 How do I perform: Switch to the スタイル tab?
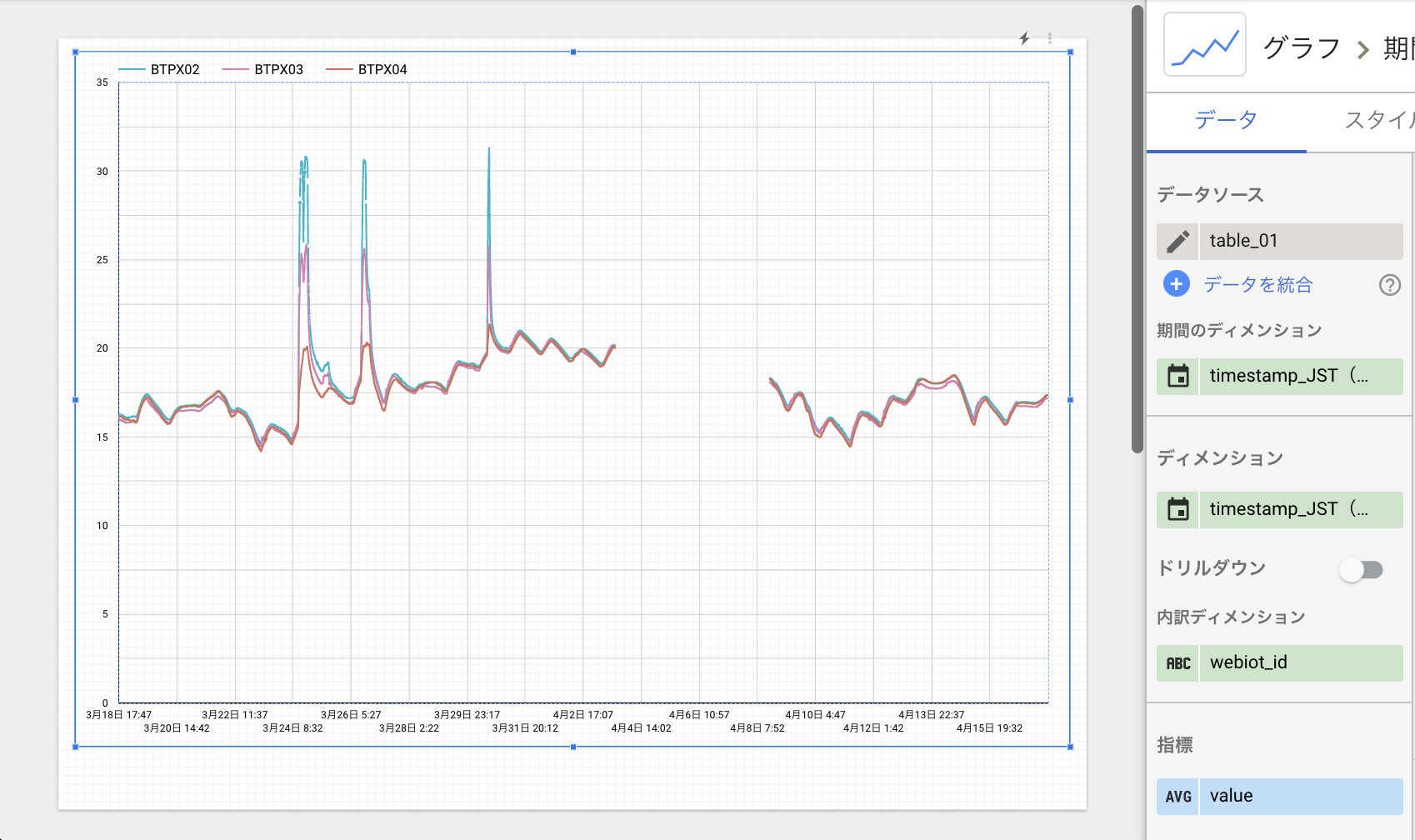pyautogui.click(x=1377, y=121)
